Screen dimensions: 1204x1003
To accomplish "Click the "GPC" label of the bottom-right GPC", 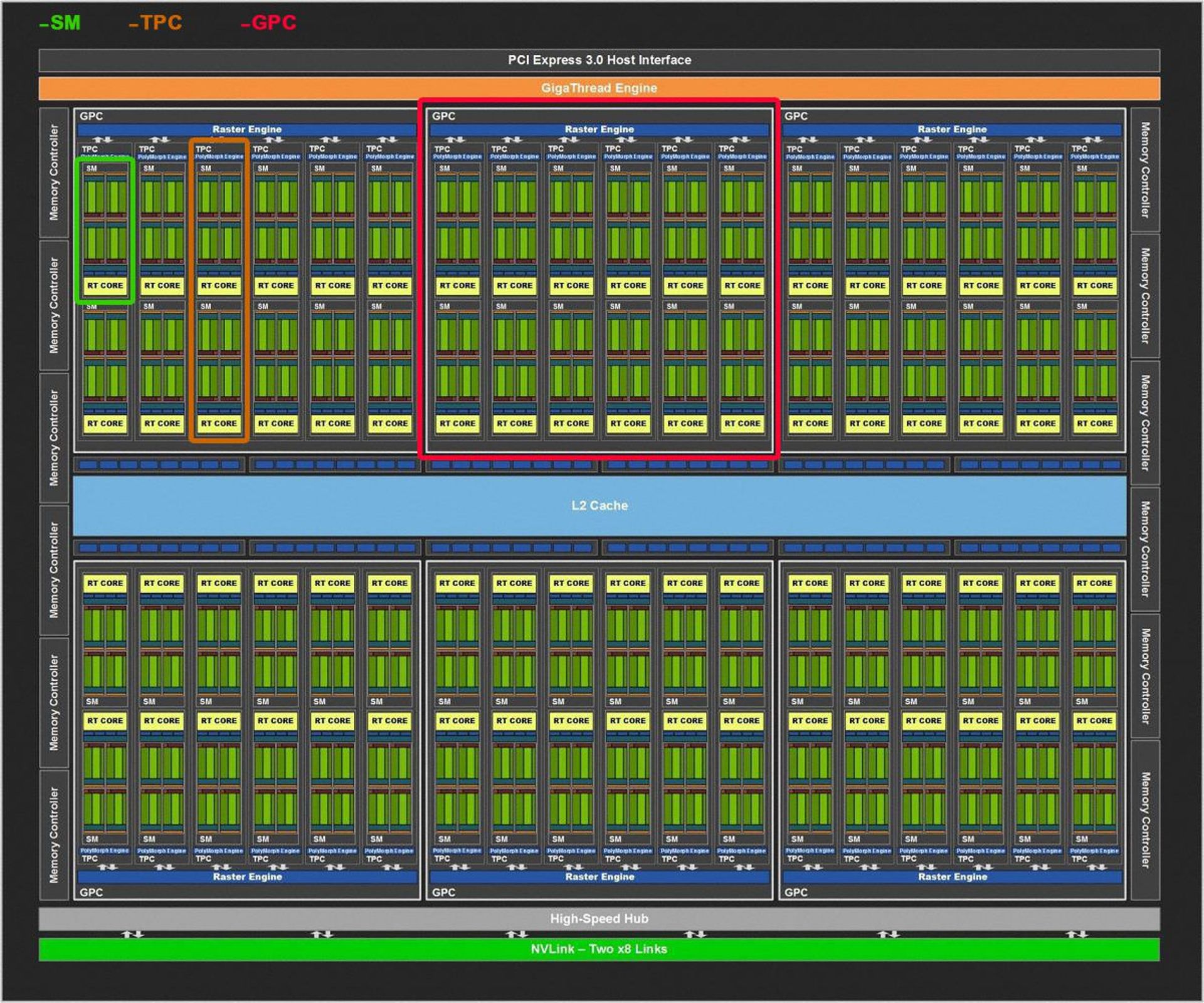I will (x=796, y=892).
